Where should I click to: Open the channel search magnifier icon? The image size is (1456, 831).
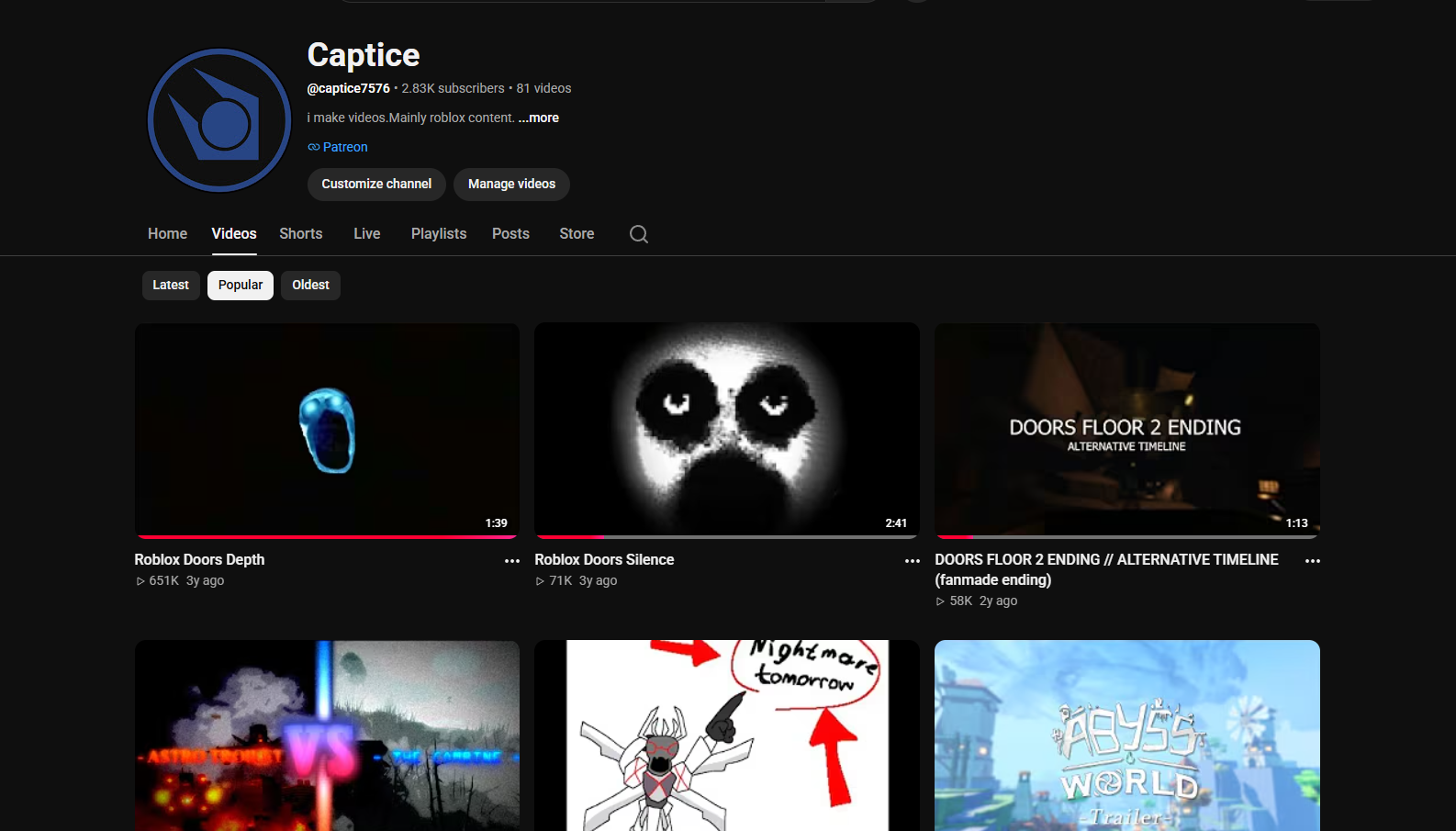coord(639,234)
